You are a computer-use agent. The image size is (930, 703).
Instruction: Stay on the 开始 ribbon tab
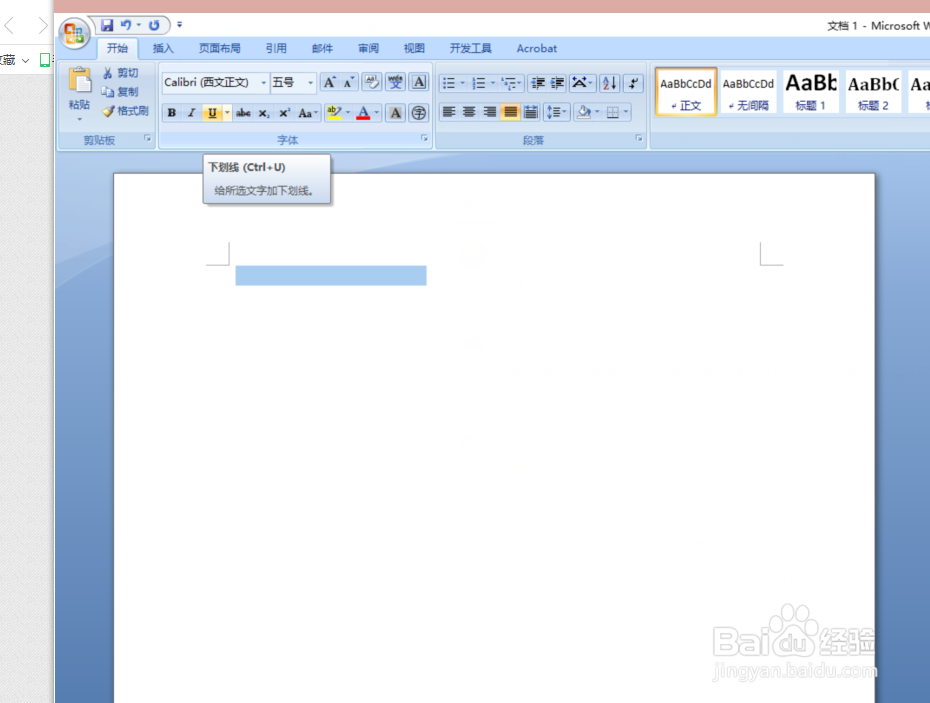[117, 48]
